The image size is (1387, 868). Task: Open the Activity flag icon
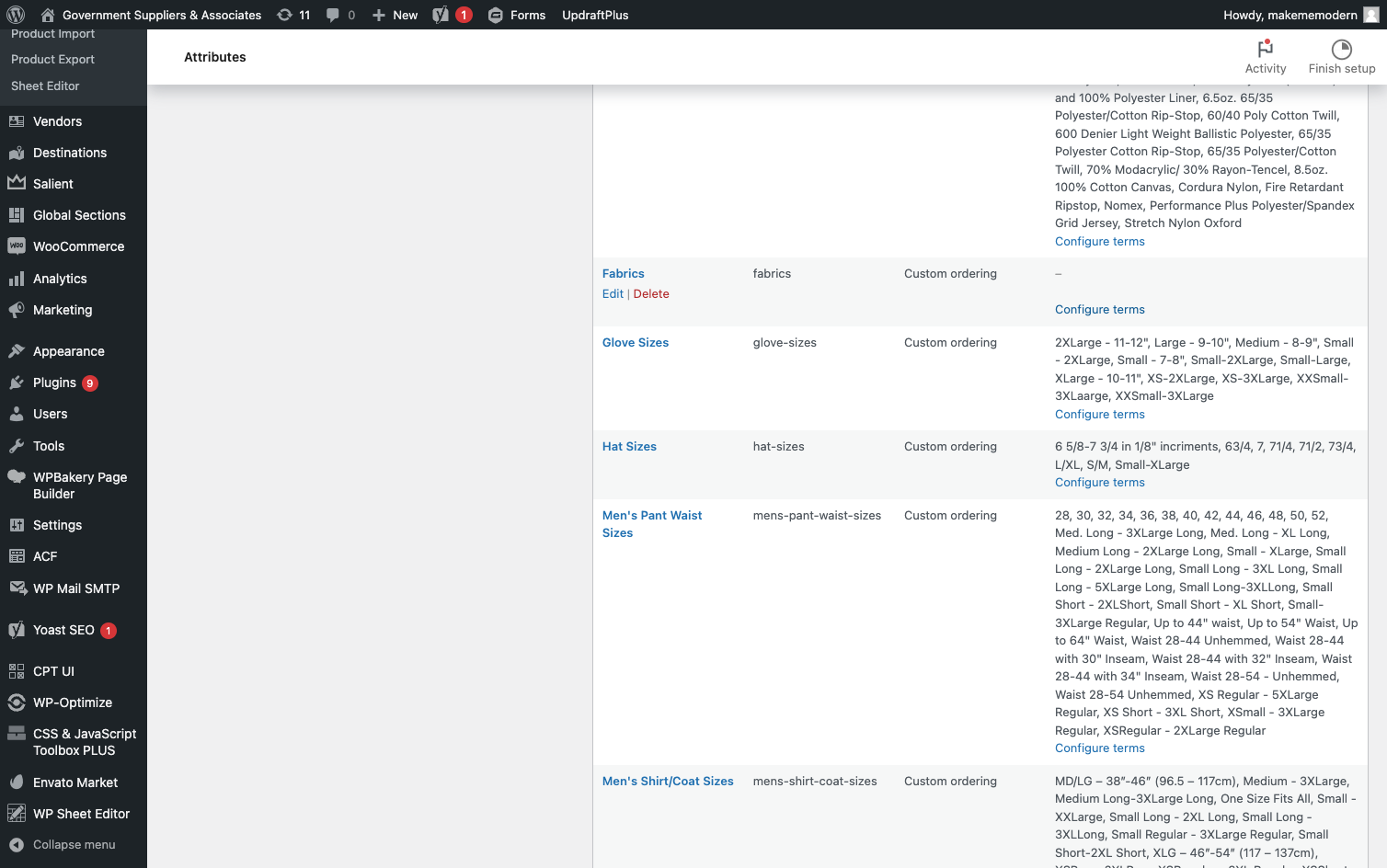(x=1266, y=49)
